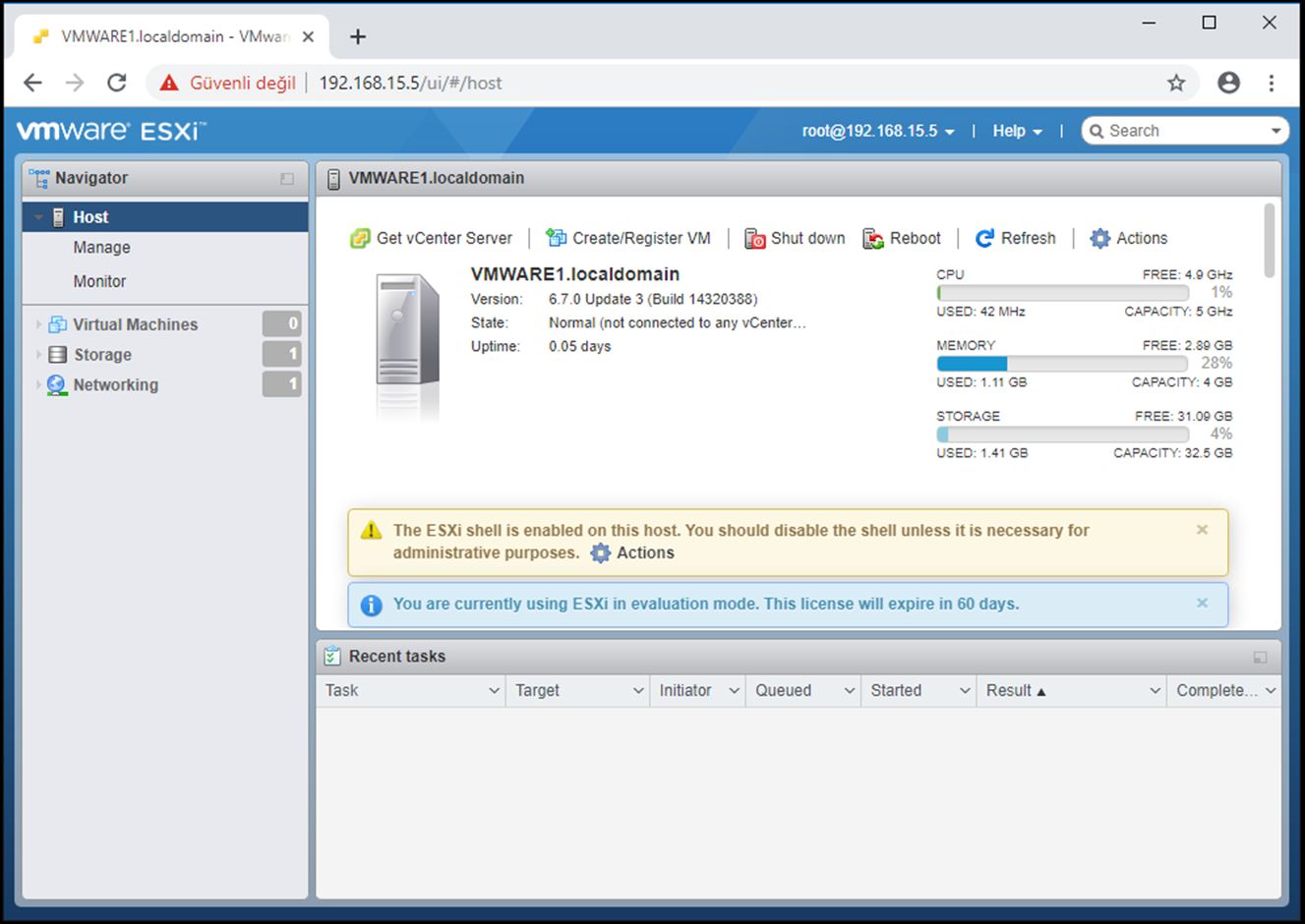Close the VMWARE1.localdomain browser tab

pyautogui.click(x=308, y=36)
